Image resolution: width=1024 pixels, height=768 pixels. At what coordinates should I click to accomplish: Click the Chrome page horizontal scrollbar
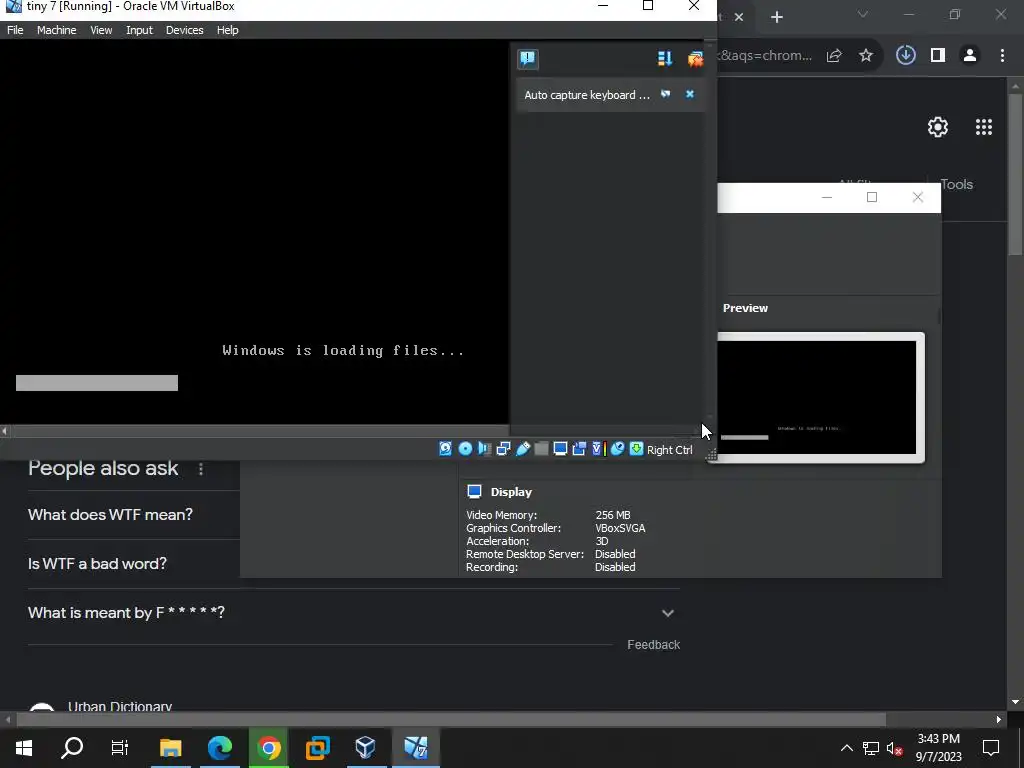coord(451,719)
